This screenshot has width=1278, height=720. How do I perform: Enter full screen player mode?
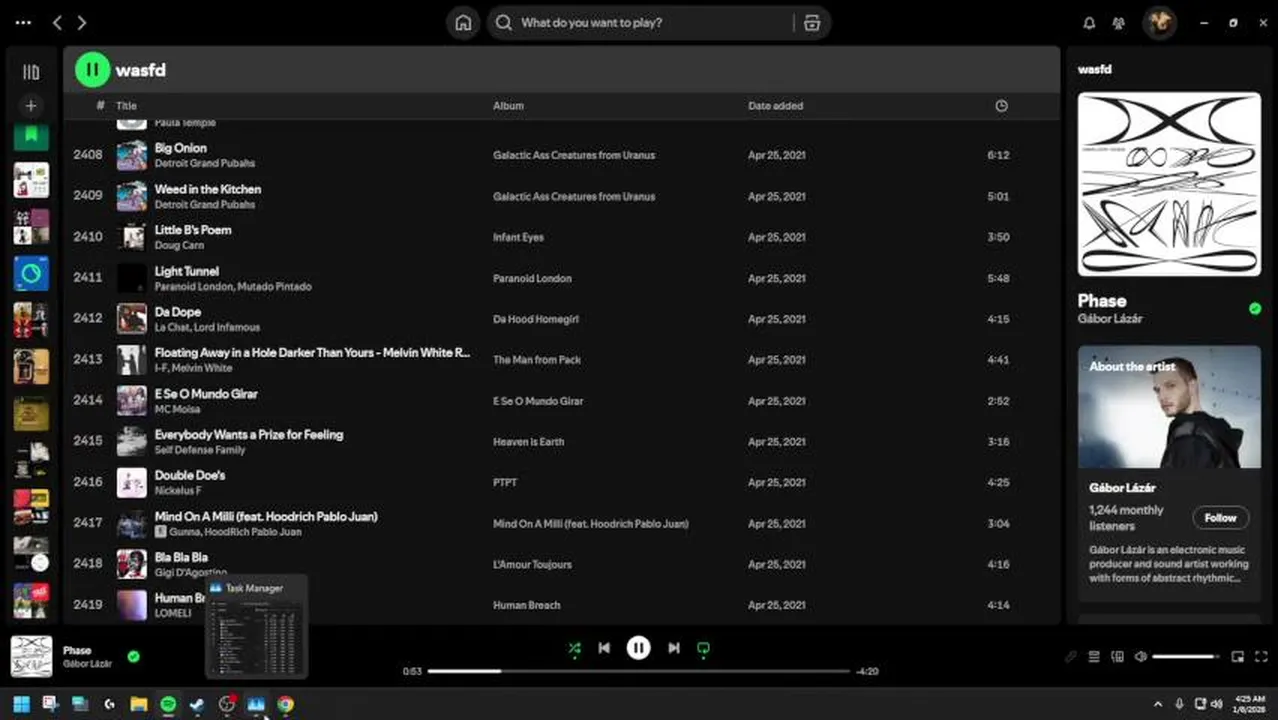click(x=1261, y=657)
